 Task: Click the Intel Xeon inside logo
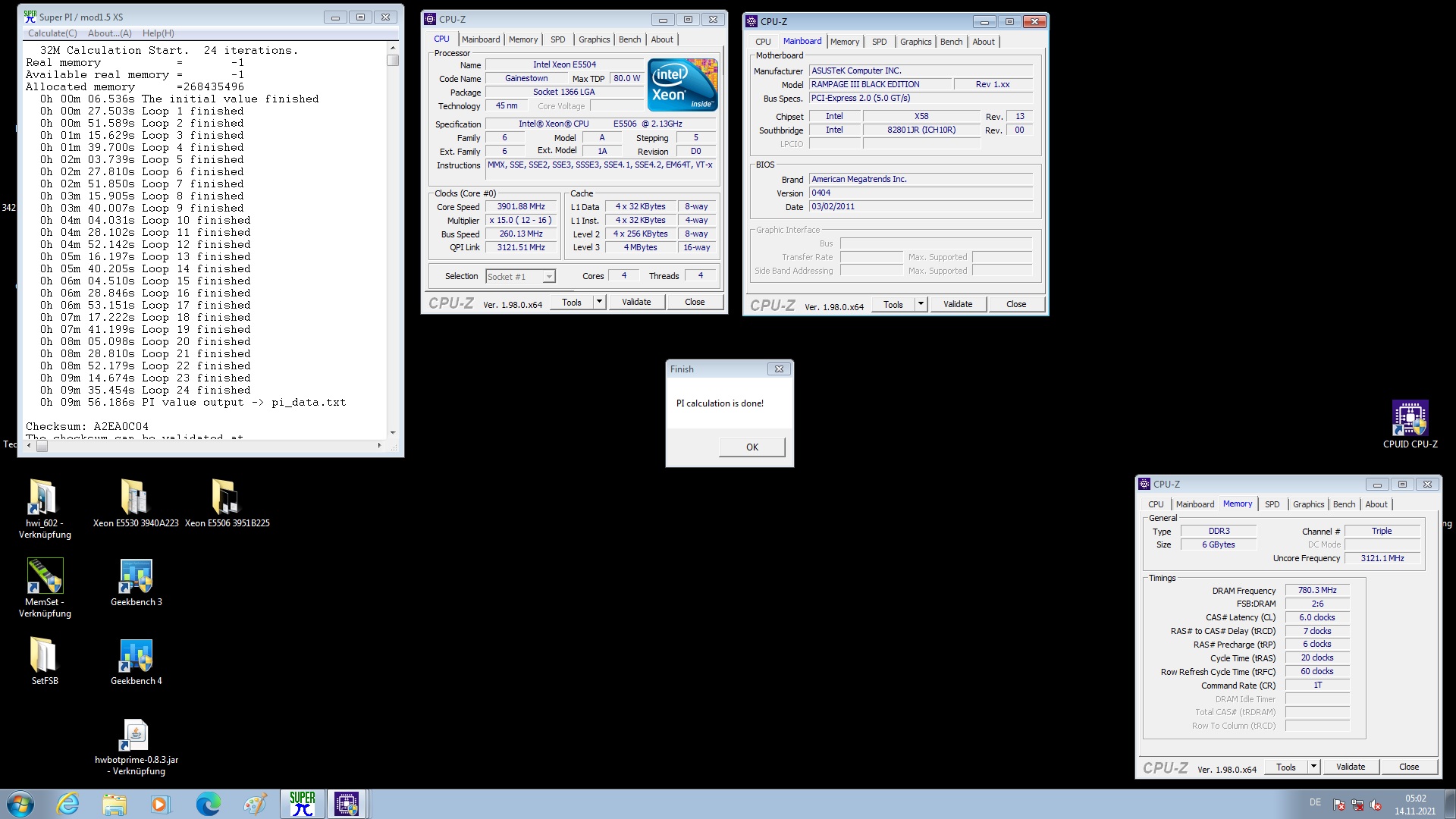pos(682,84)
